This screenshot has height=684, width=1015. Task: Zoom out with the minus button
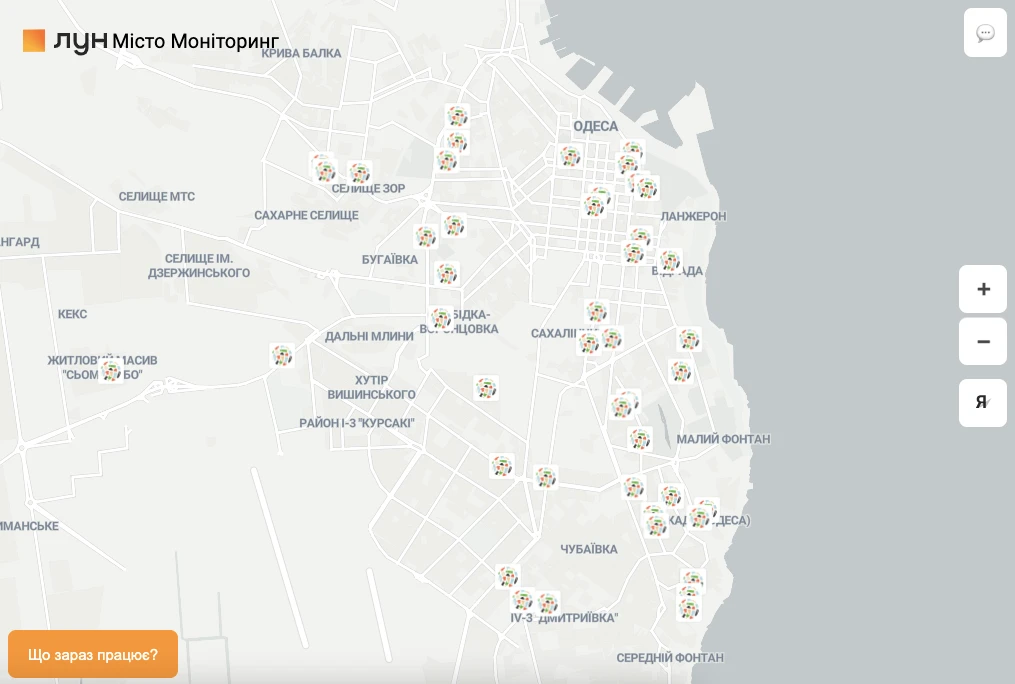(983, 342)
